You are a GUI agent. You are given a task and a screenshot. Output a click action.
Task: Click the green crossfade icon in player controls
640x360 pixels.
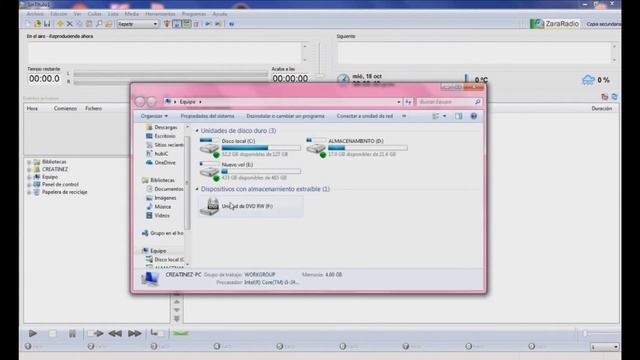tap(180, 333)
